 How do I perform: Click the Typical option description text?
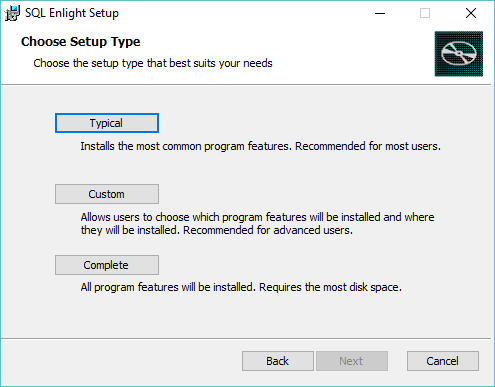point(260,146)
